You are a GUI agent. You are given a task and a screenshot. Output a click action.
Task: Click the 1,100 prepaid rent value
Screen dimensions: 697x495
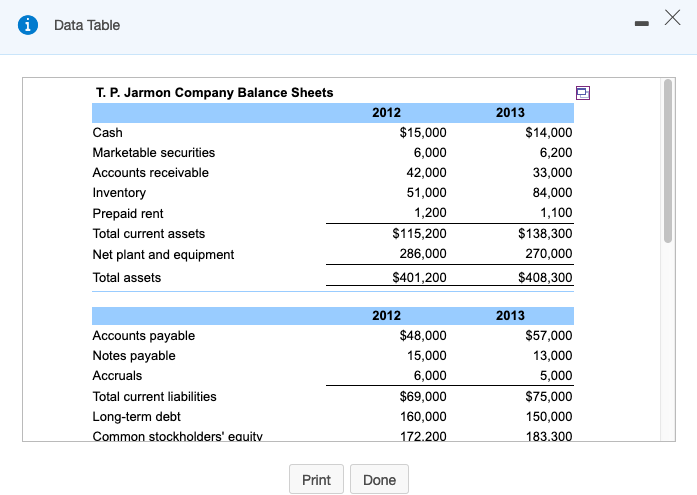pos(556,212)
